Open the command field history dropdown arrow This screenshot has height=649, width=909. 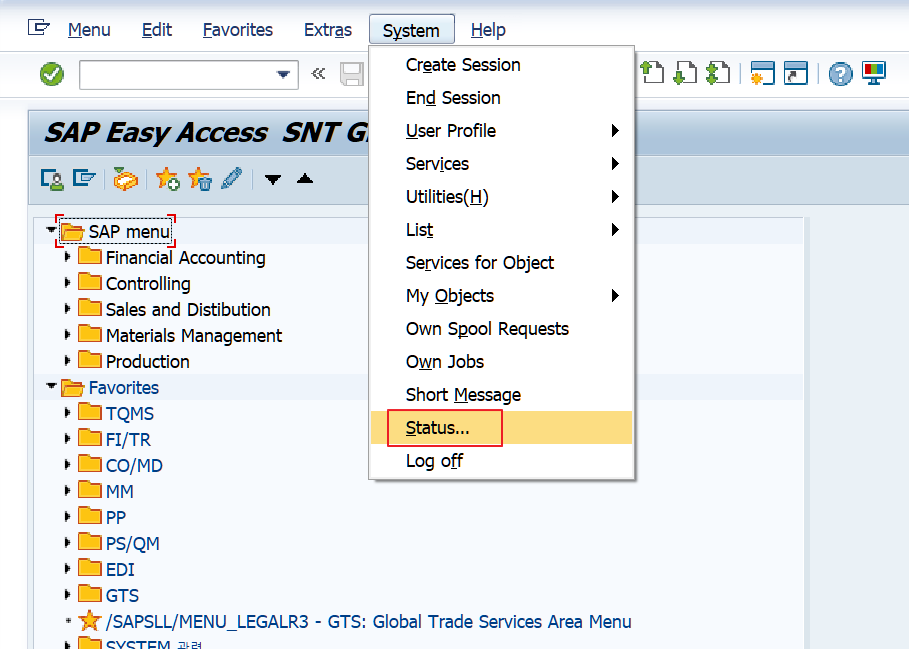coord(283,74)
